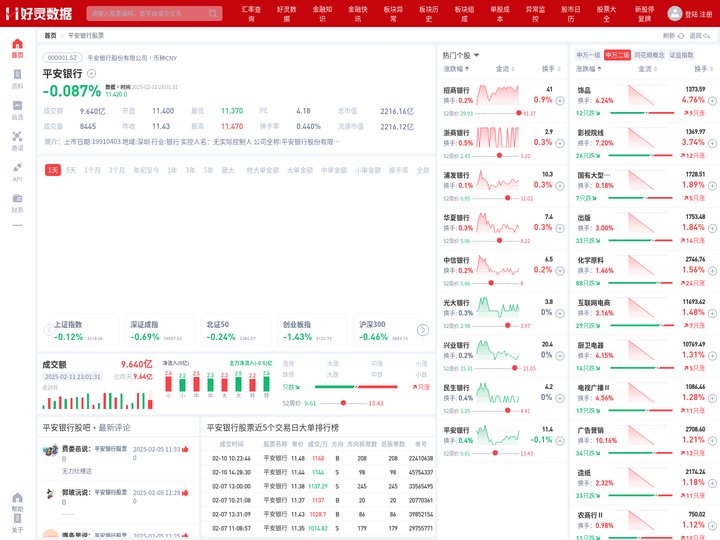
Task: Click the thumbs-up icon on 贾雯蓓's comment
Action: click(x=185, y=449)
